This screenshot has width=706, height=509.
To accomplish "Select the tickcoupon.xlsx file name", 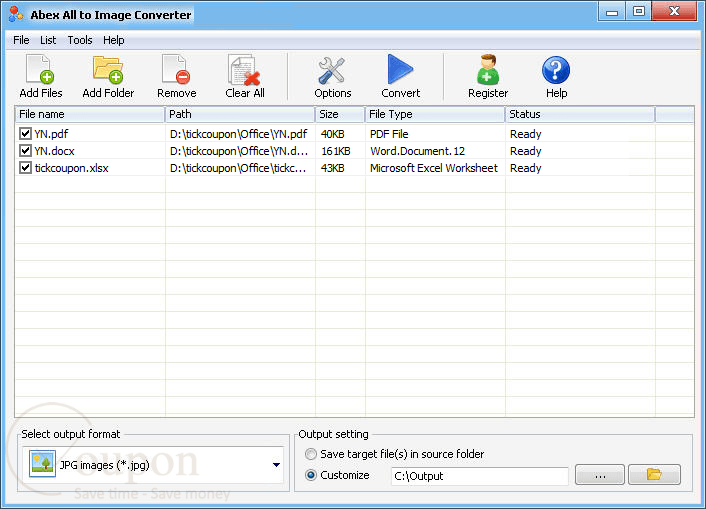I will pyautogui.click(x=72, y=168).
